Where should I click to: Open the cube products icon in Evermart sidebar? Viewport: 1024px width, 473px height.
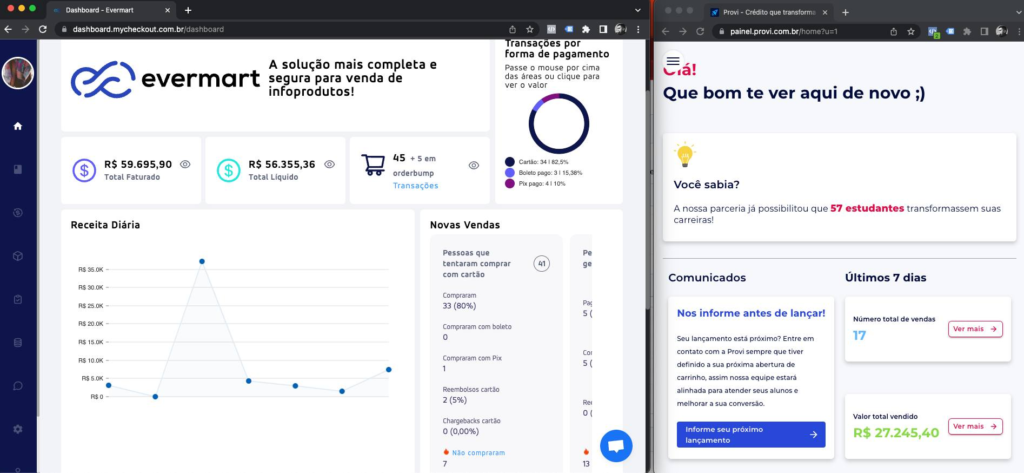point(18,255)
